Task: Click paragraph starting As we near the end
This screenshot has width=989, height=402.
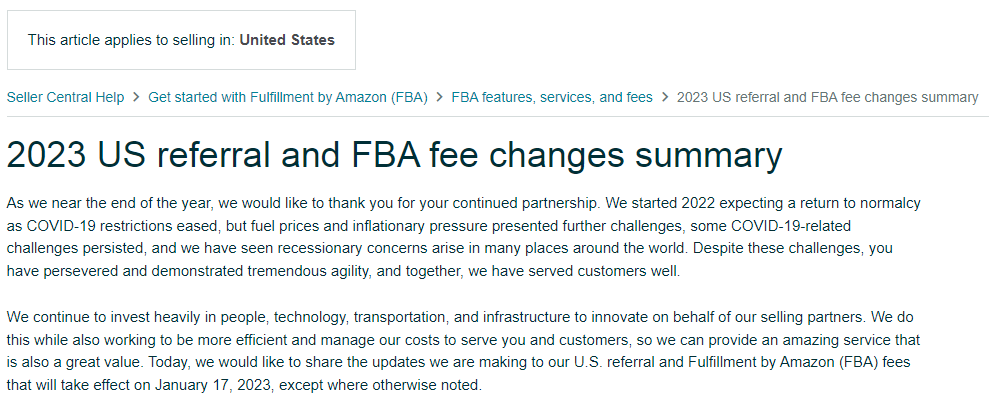Action: click(463, 236)
